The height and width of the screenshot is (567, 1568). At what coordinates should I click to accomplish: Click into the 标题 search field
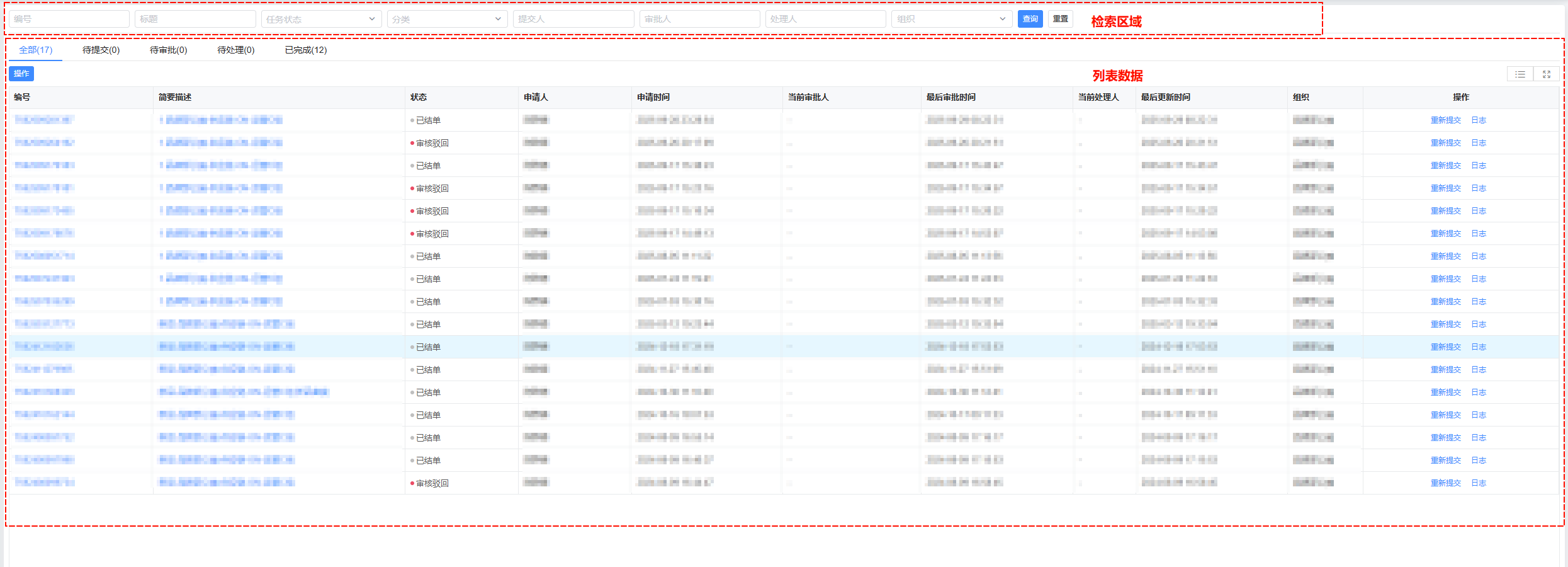point(195,19)
